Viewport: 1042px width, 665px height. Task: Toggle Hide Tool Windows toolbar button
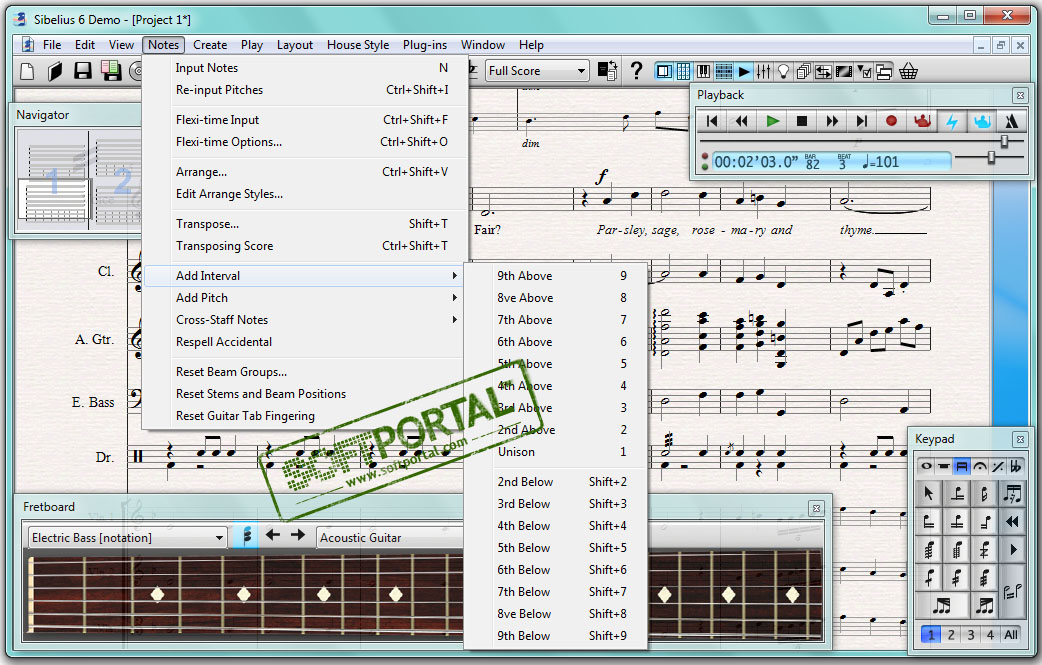(884, 71)
